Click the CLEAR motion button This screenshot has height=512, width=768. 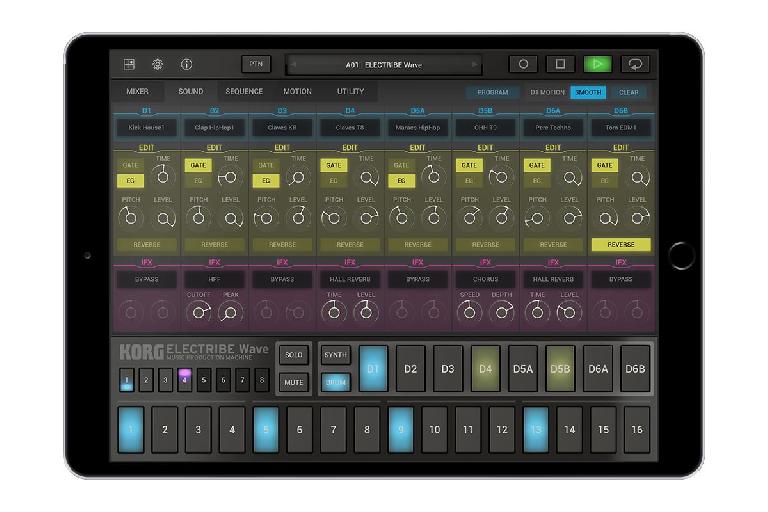[x=628, y=92]
